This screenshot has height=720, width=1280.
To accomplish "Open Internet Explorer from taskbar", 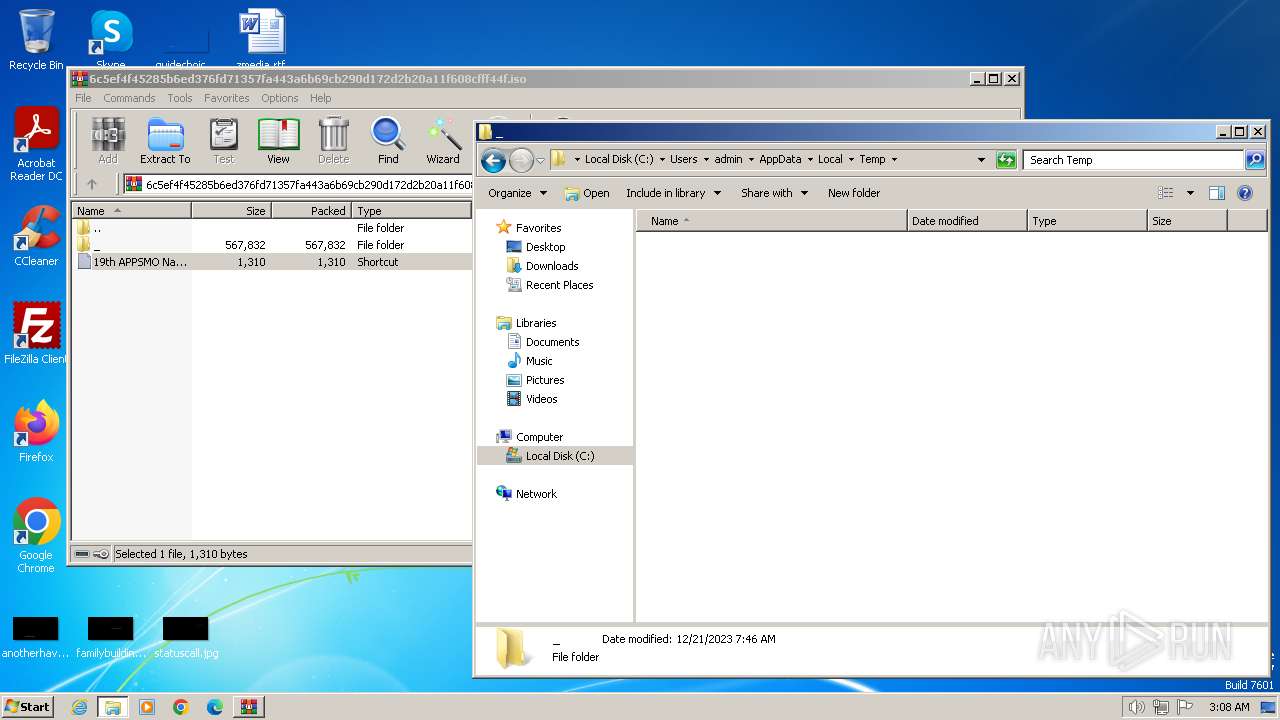I will point(79,707).
